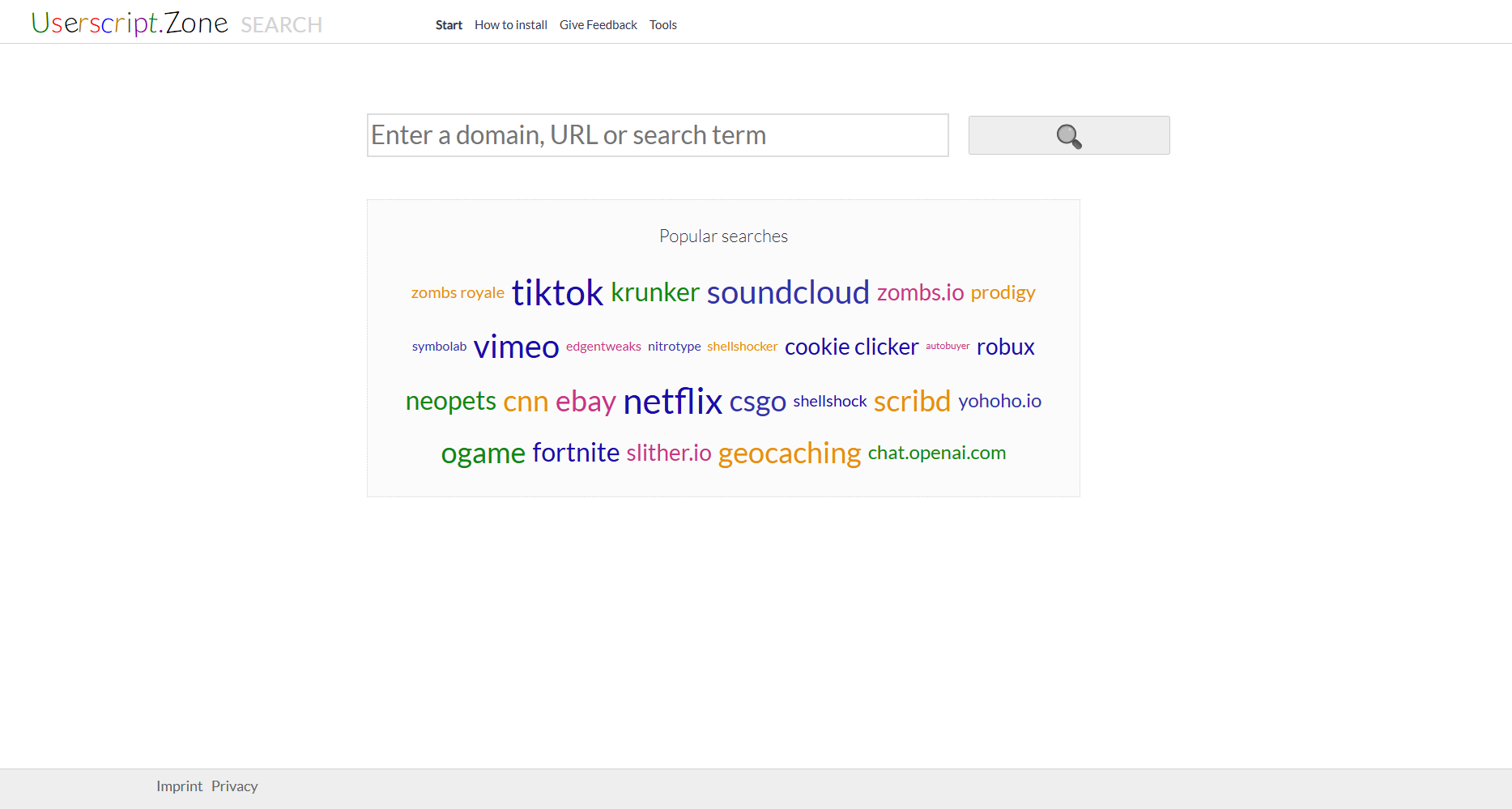
Task: Open the scribd search tag
Action: [x=912, y=401]
